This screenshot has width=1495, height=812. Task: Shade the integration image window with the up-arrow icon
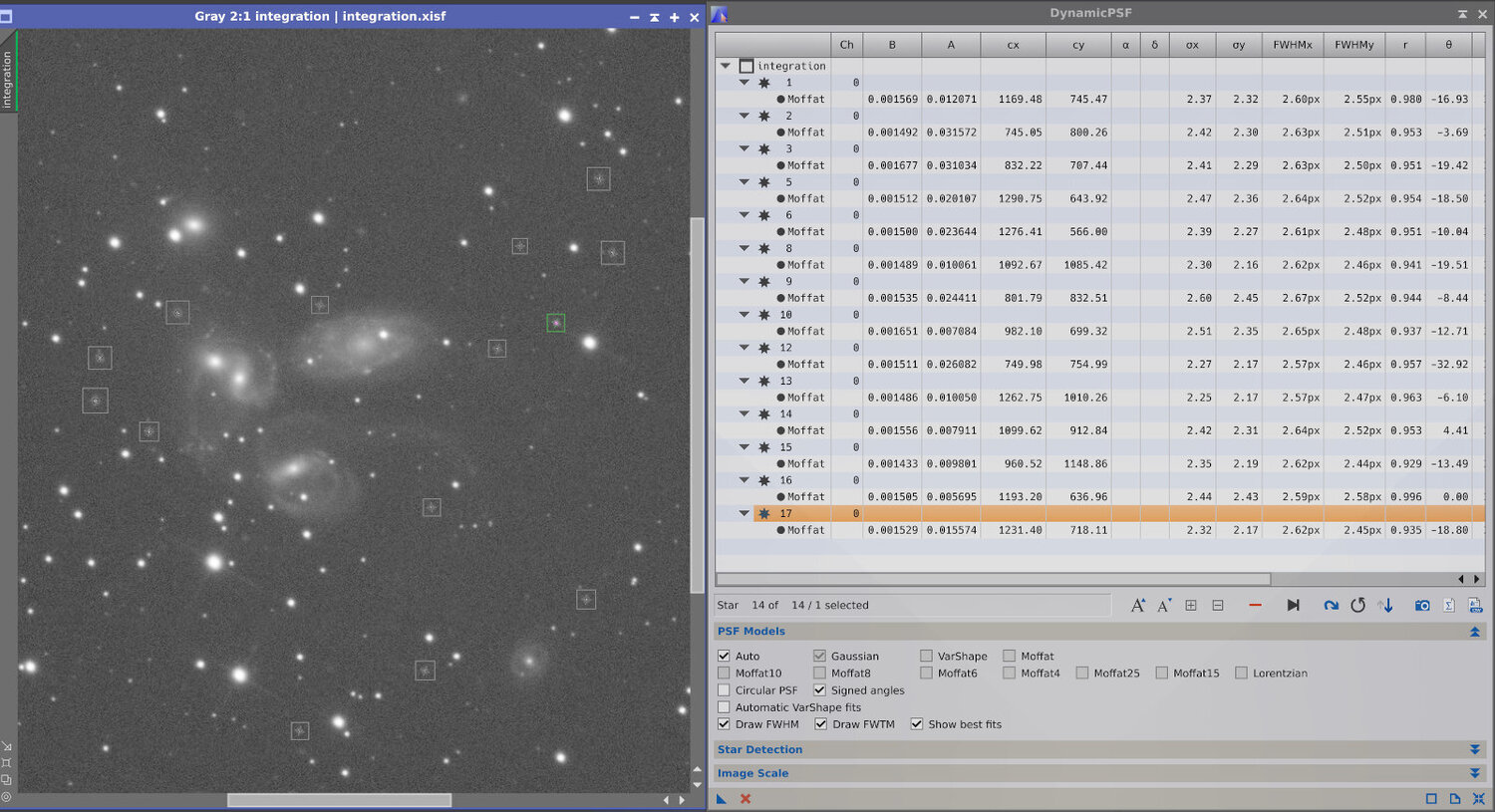[654, 17]
